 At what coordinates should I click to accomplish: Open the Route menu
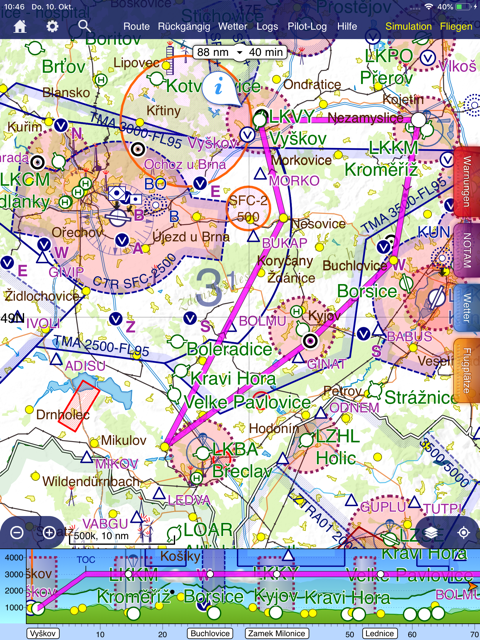click(x=136, y=27)
